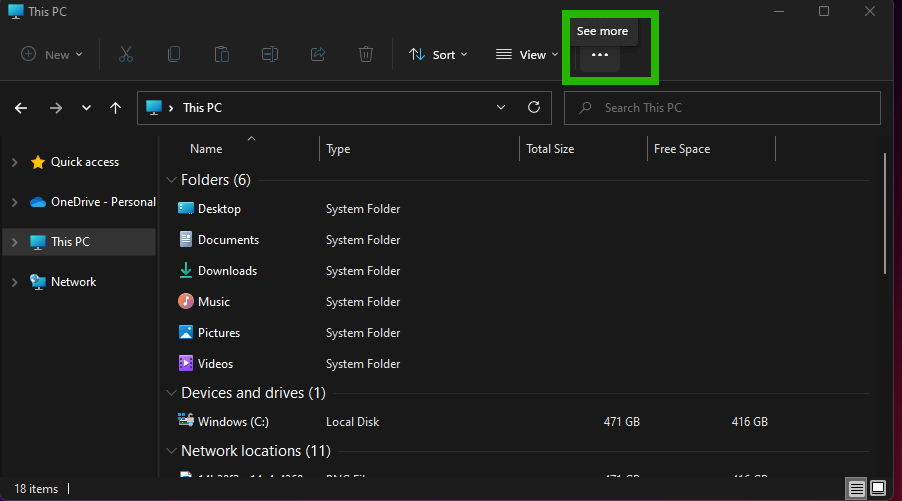Click the Videos folder icon
The image size is (902, 501).
click(185, 364)
